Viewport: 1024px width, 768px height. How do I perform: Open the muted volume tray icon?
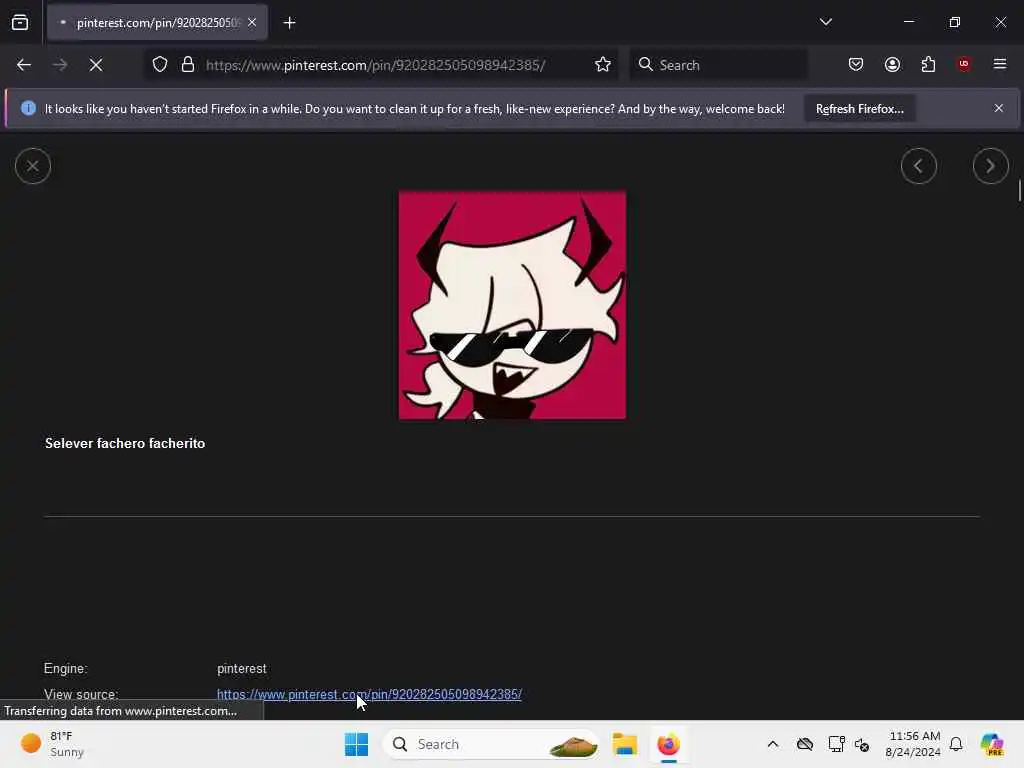pyautogui.click(x=862, y=744)
